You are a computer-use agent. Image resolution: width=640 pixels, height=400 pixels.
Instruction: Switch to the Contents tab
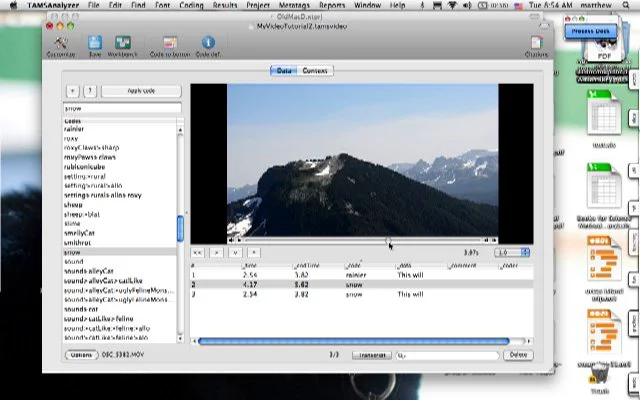315,71
